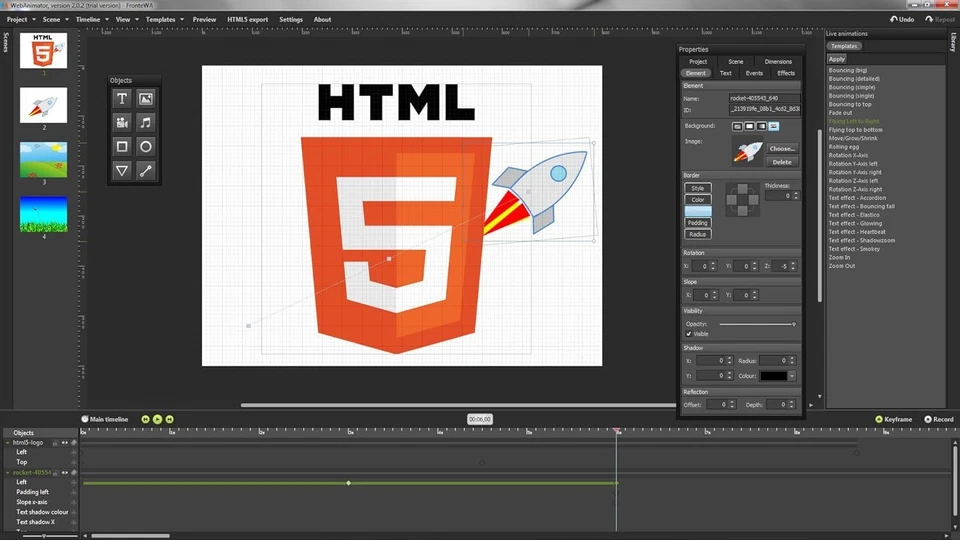Toggle visibility eye for html5-logo track

[65, 442]
